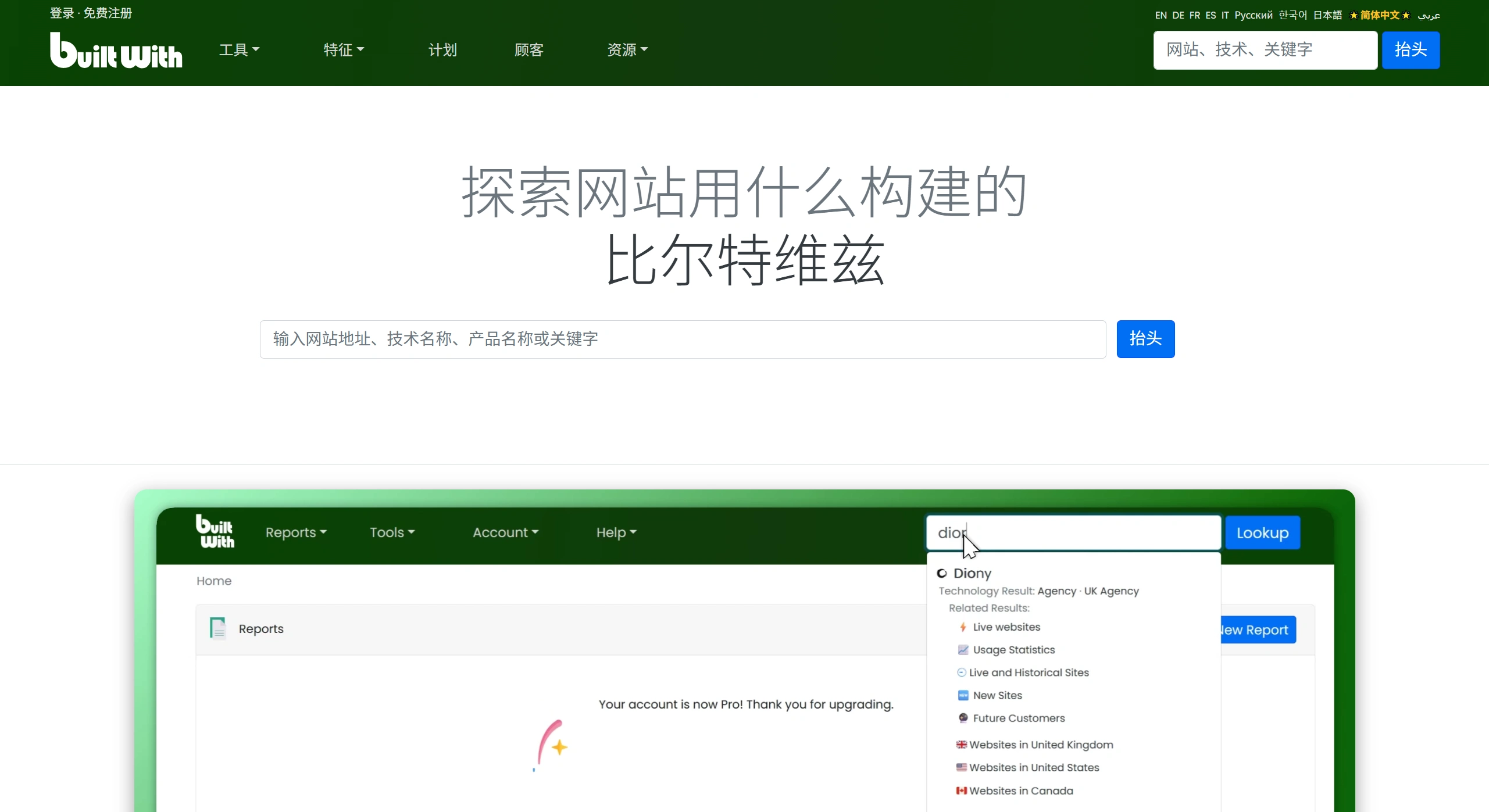Viewport: 1489px width, 812px height.
Task: Click the Canada flag beside Websites in Canada
Action: 961,790
